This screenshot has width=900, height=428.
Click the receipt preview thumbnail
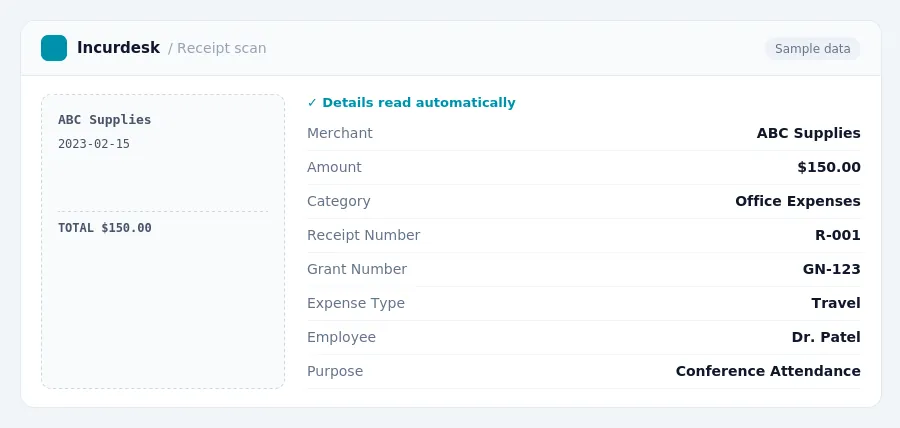pyautogui.click(x=163, y=242)
